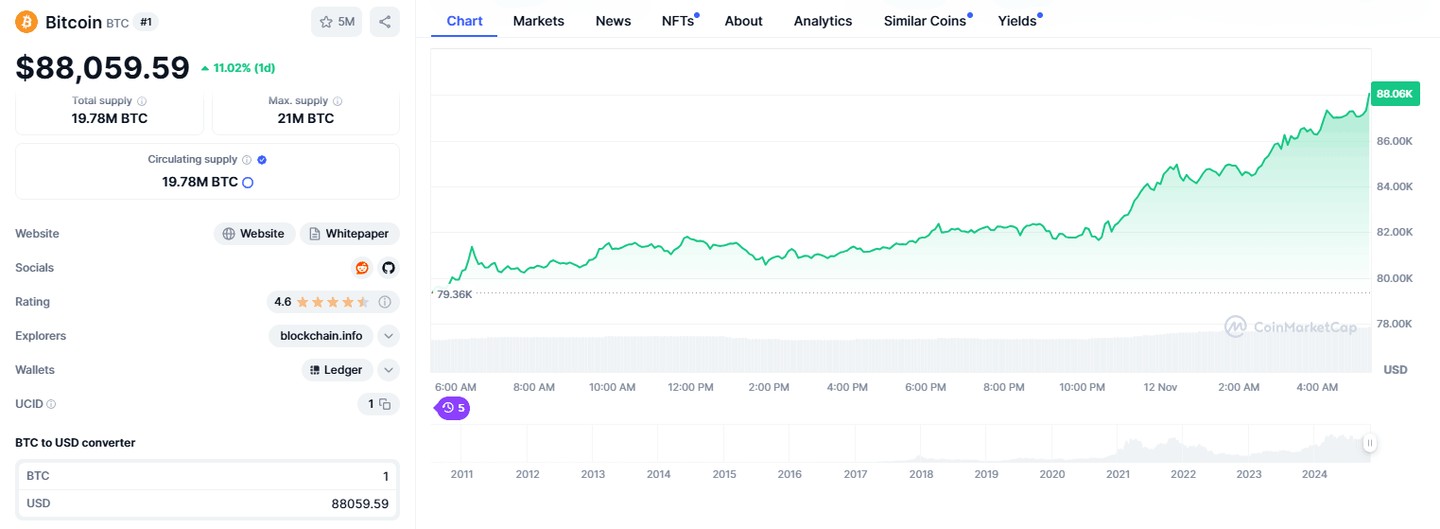The width and height of the screenshot is (1440, 529).
Task: Open the NFTs tab
Action: (x=679, y=21)
